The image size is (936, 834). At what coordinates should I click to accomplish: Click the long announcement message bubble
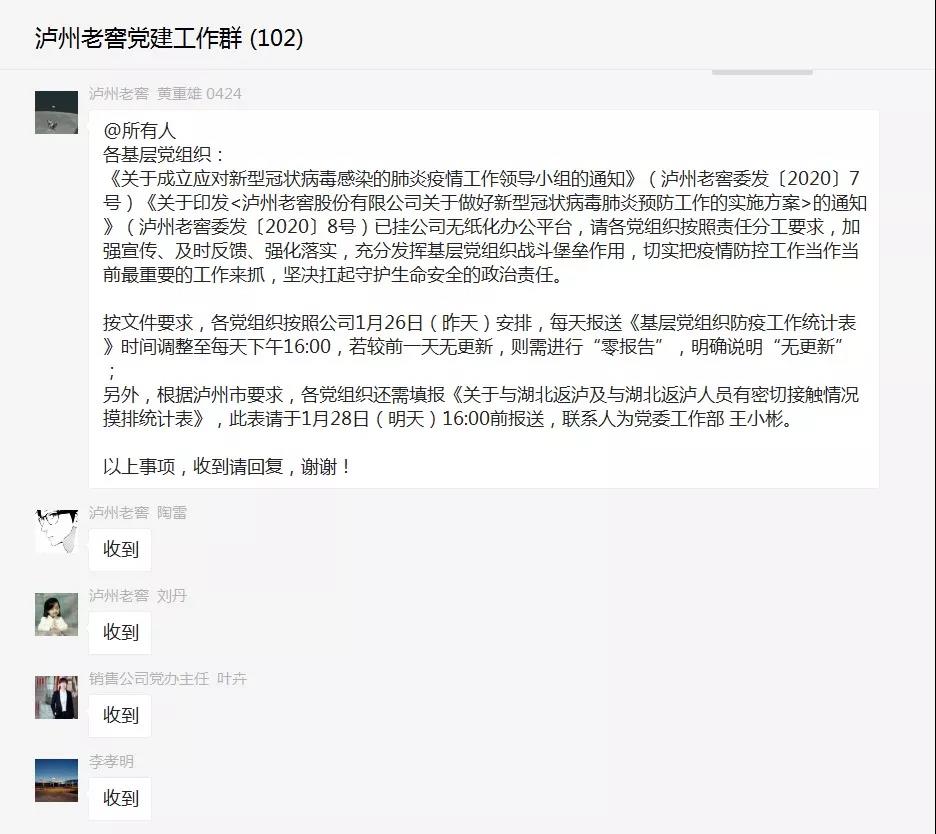[x=484, y=298]
